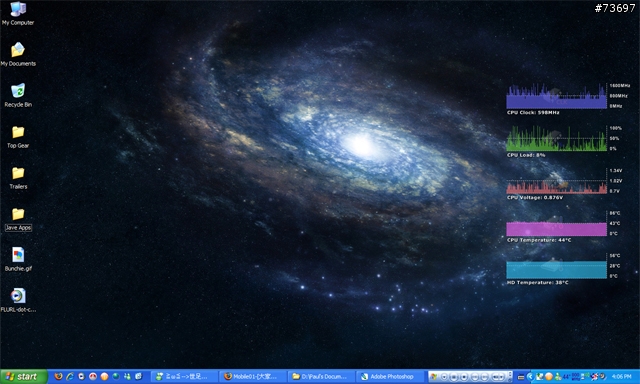The width and height of the screenshot is (640, 384).
Task: Click the 'CPU Temperature: 44°C' label
Action: coord(539,240)
